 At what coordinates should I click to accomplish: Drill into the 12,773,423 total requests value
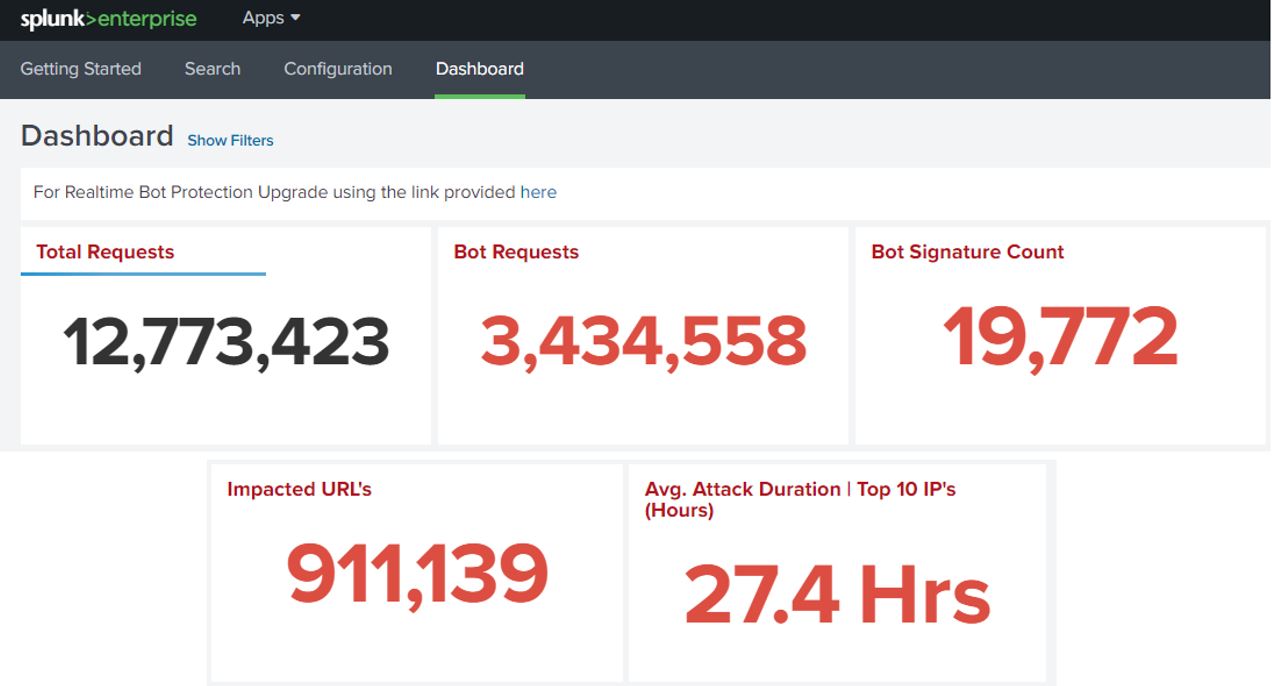(x=226, y=342)
